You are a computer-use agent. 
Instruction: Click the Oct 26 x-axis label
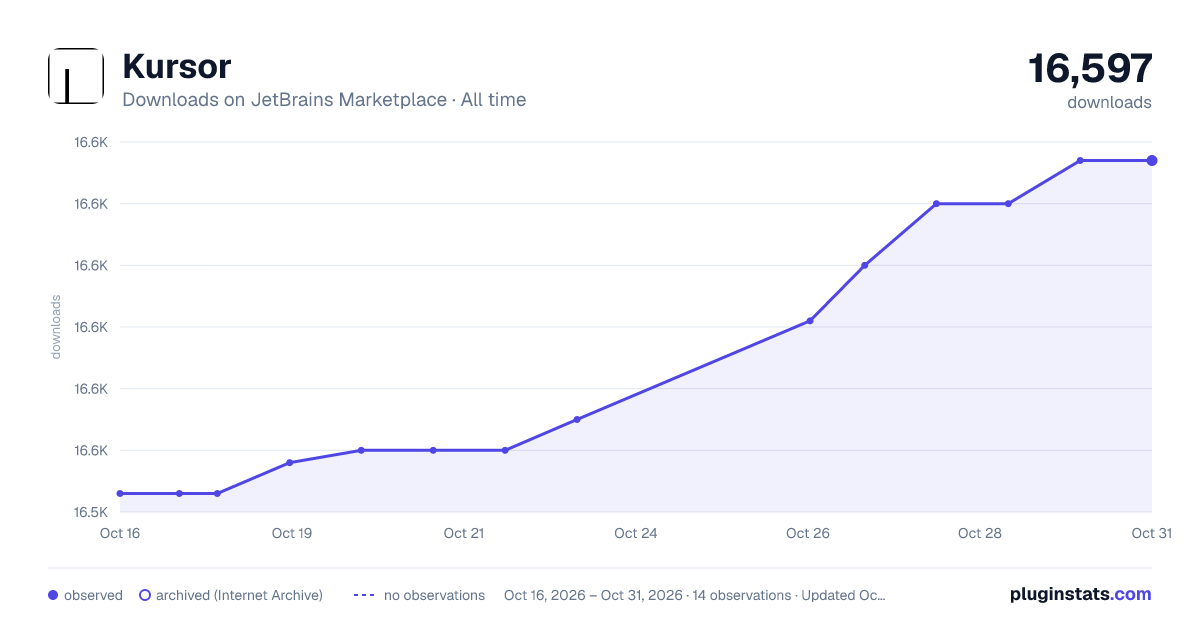(x=808, y=533)
